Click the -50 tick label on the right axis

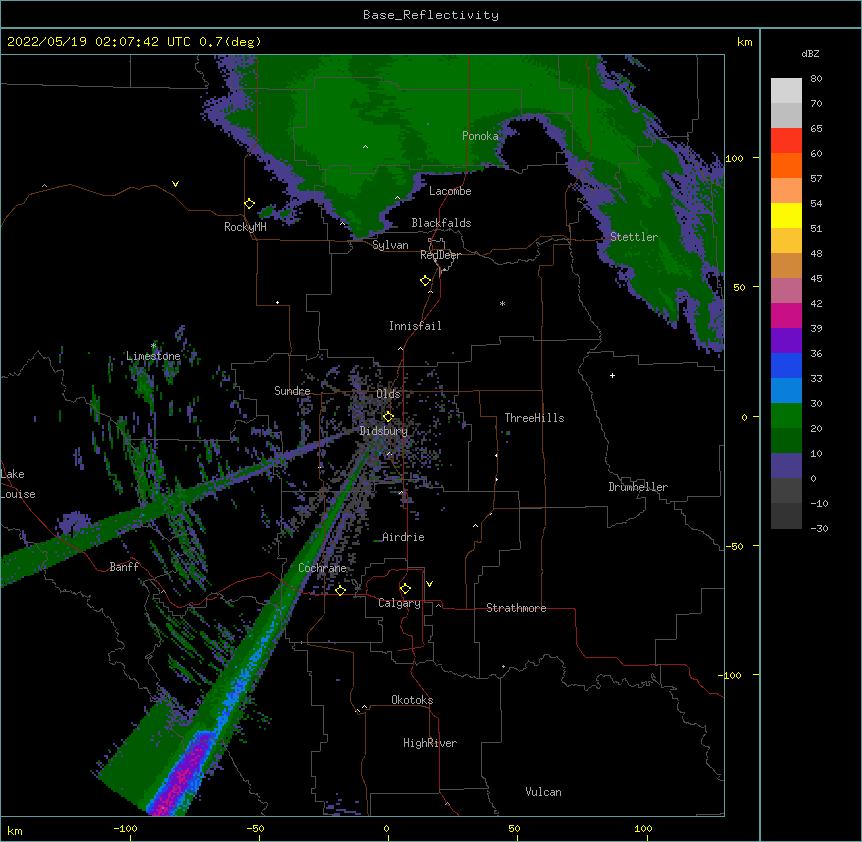tap(734, 546)
